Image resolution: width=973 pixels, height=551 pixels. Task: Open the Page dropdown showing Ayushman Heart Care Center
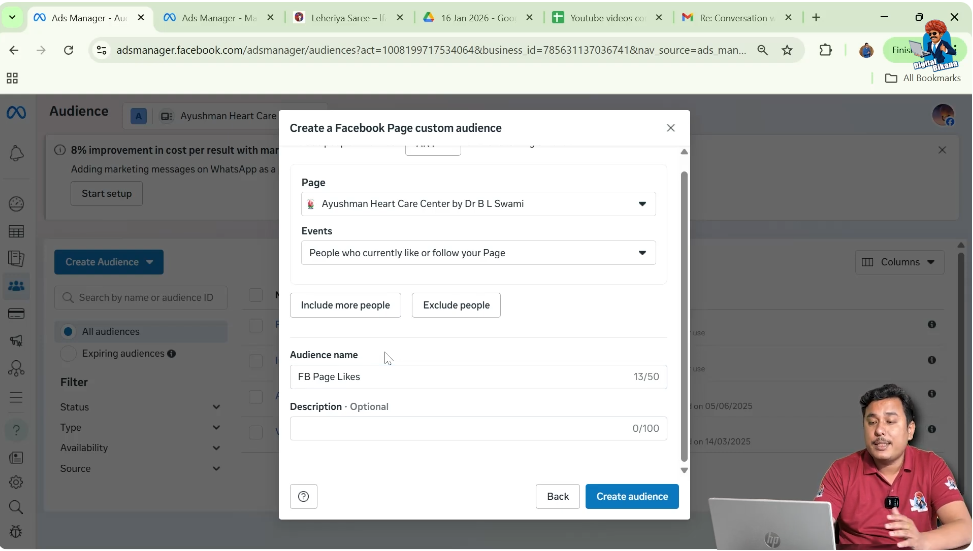click(478, 204)
